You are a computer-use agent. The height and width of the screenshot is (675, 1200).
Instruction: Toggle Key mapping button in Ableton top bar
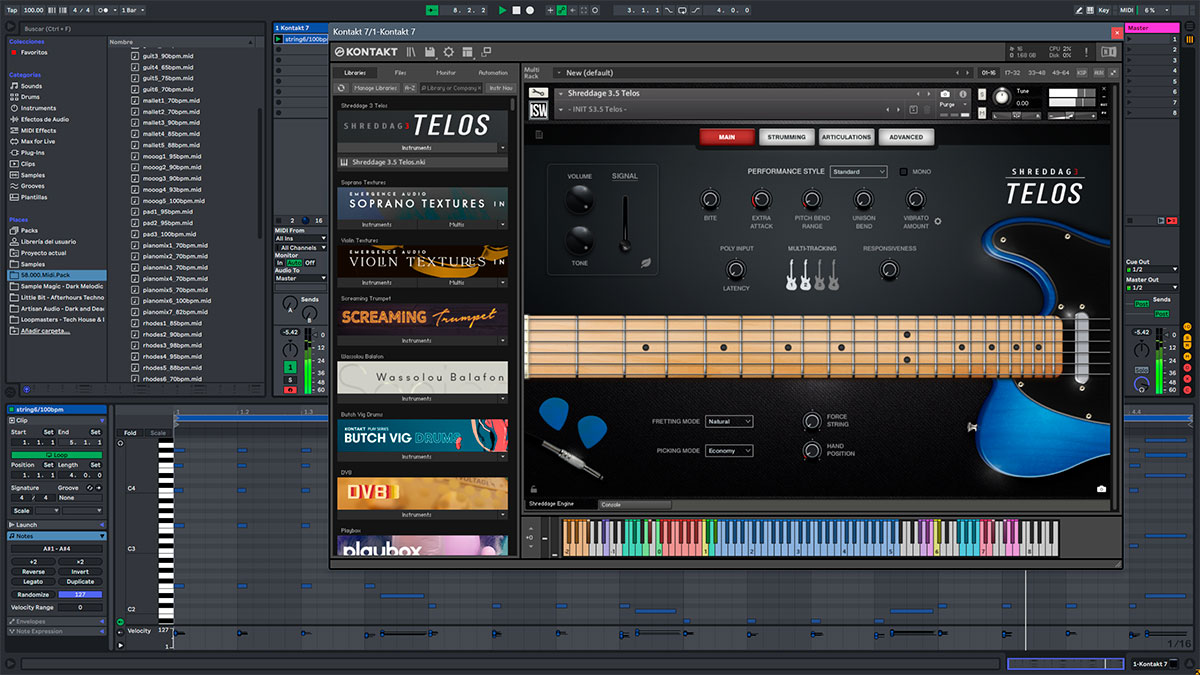point(1104,10)
